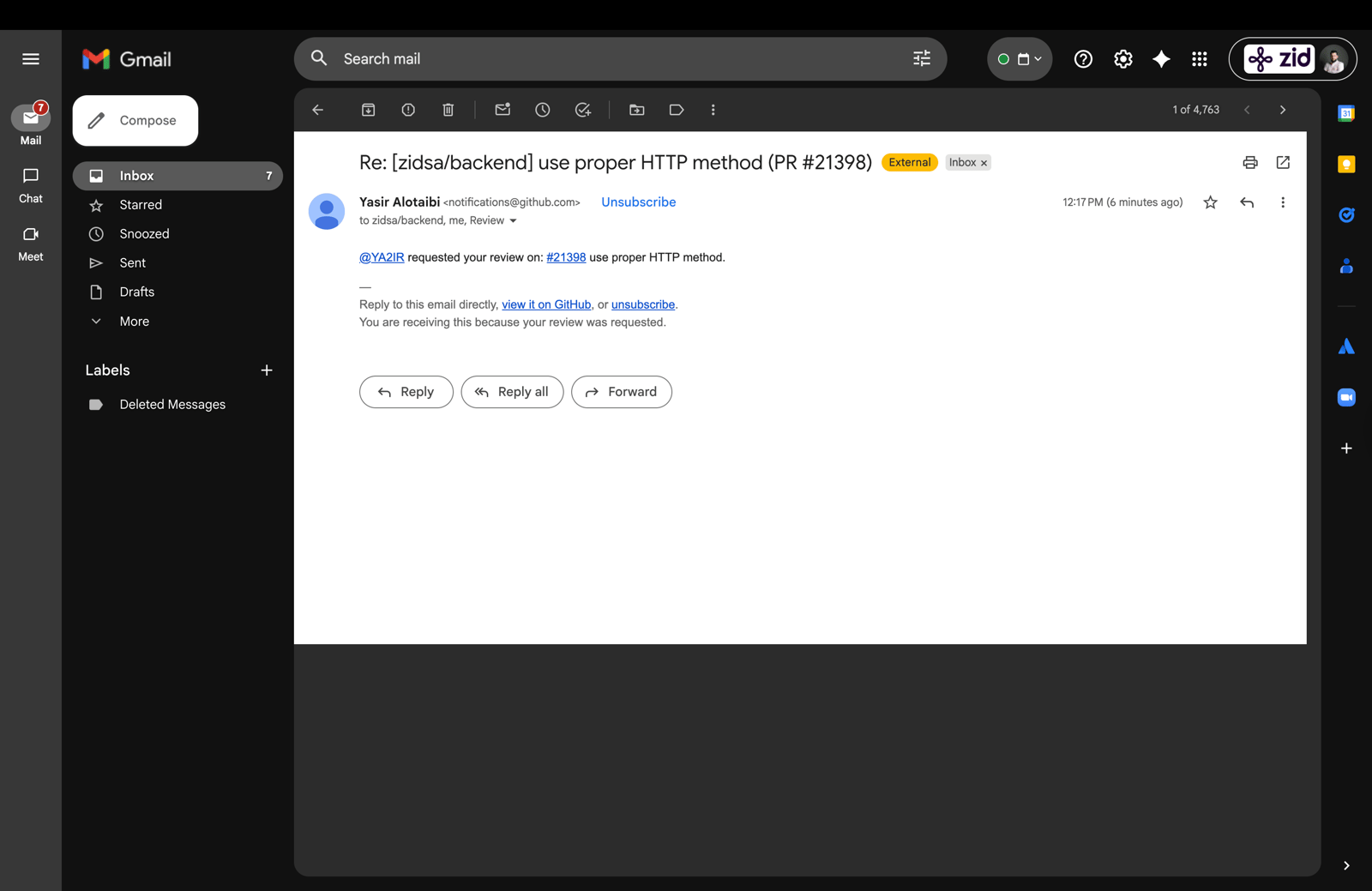Create a new label with the plus icon
The height and width of the screenshot is (891, 1372).
tap(267, 370)
